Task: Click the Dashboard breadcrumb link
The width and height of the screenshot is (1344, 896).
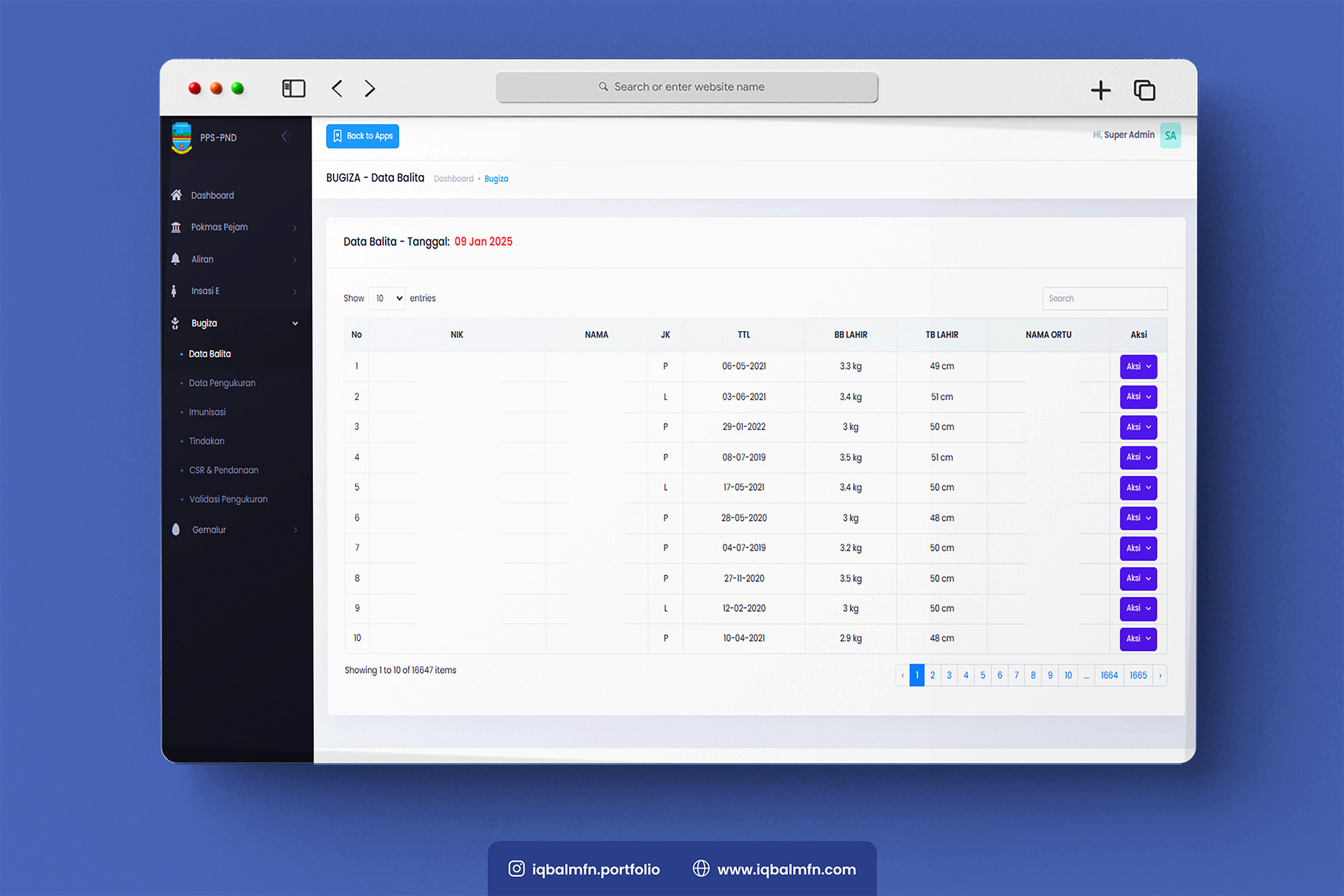Action: pos(454,179)
